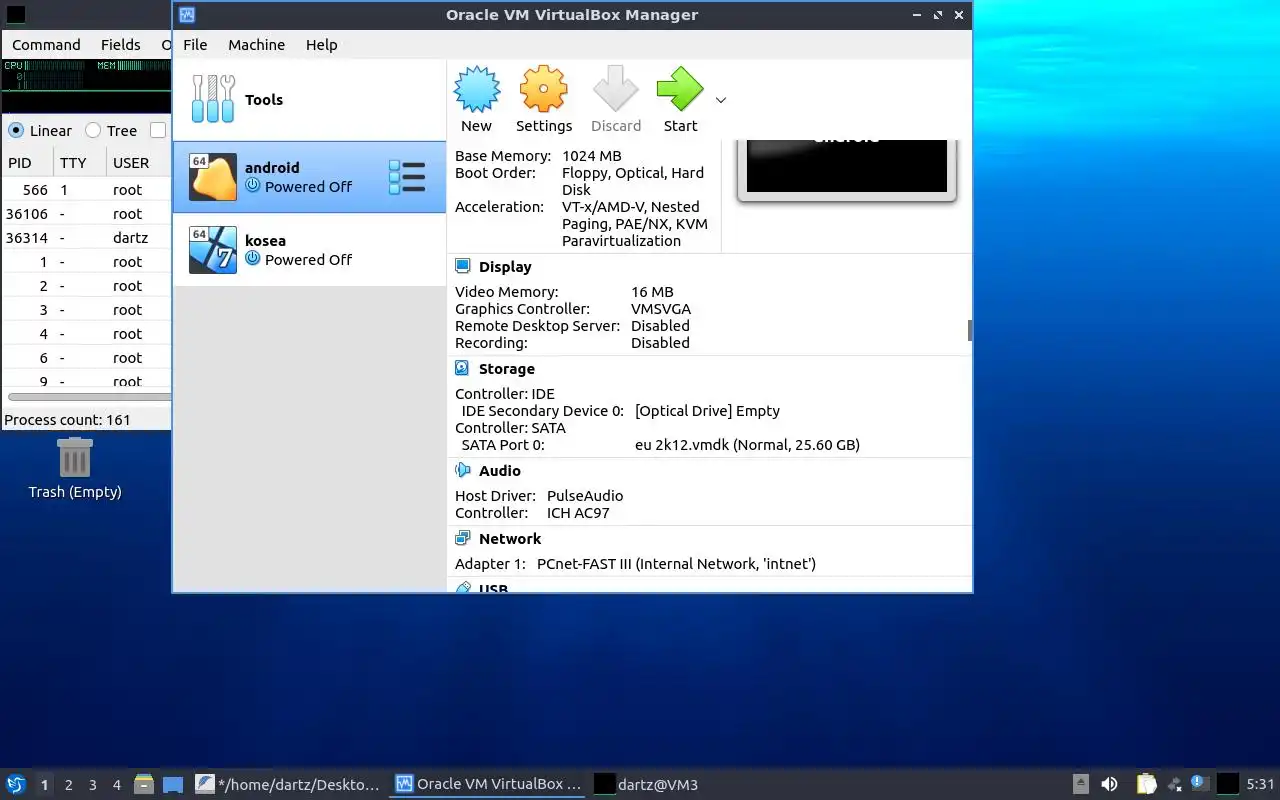1280x800 pixels.
Task: Click the removable media tray icon
Action: (x=1081, y=784)
